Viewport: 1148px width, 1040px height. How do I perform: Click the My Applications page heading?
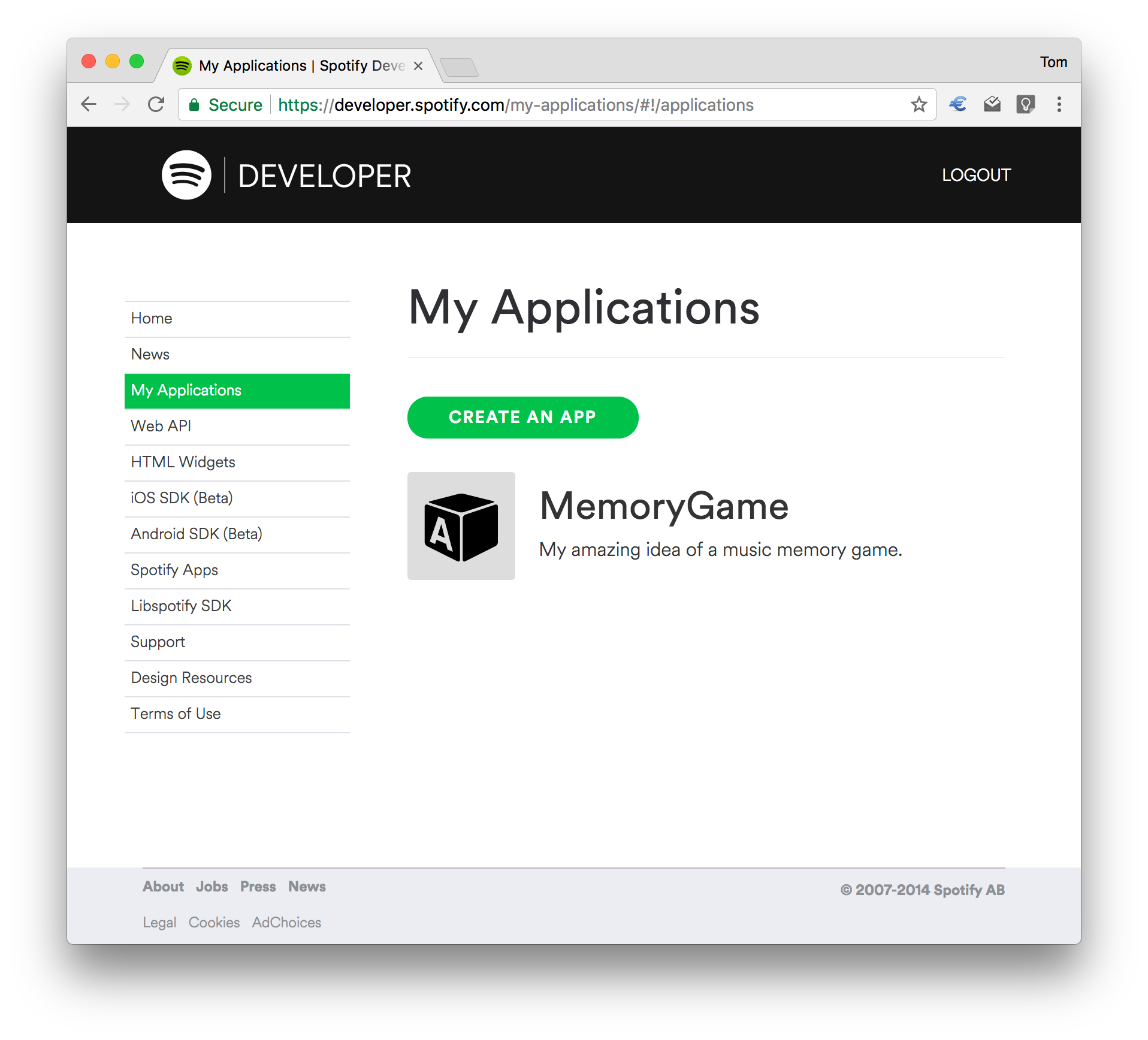pos(584,308)
